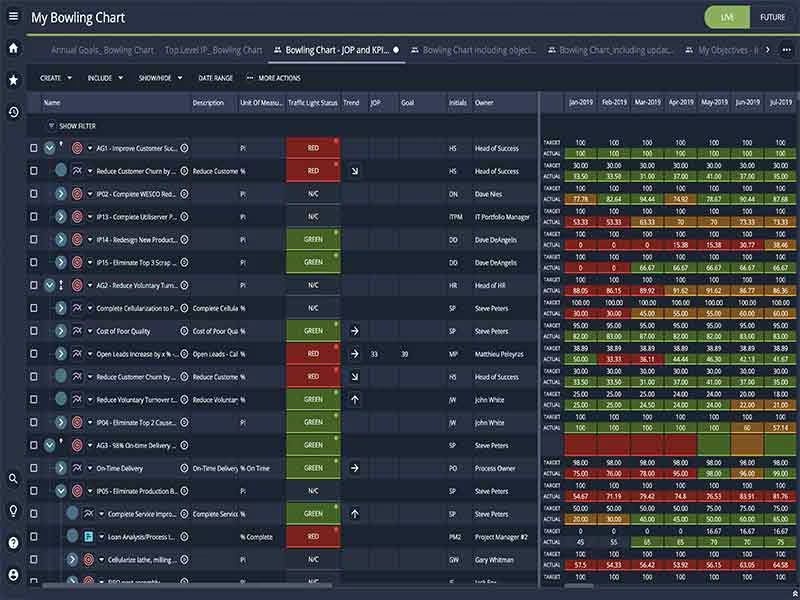Click info icon on Cost of Poor Quality row

click(x=184, y=331)
